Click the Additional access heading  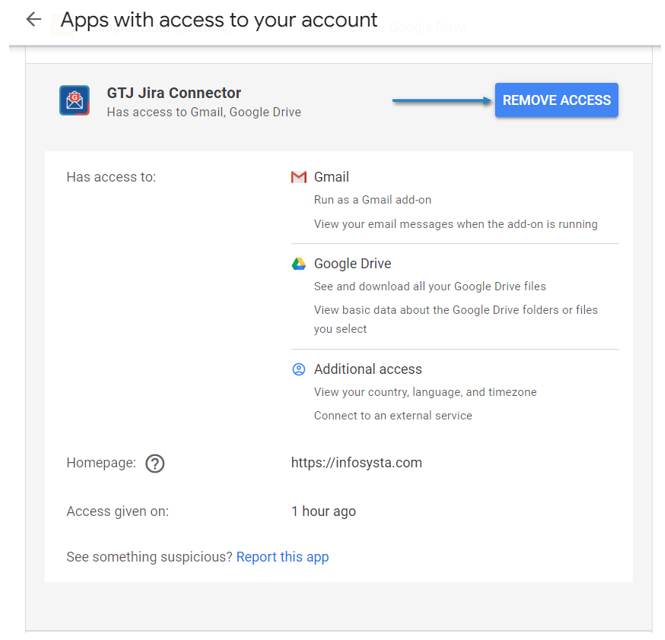pyautogui.click(x=367, y=369)
